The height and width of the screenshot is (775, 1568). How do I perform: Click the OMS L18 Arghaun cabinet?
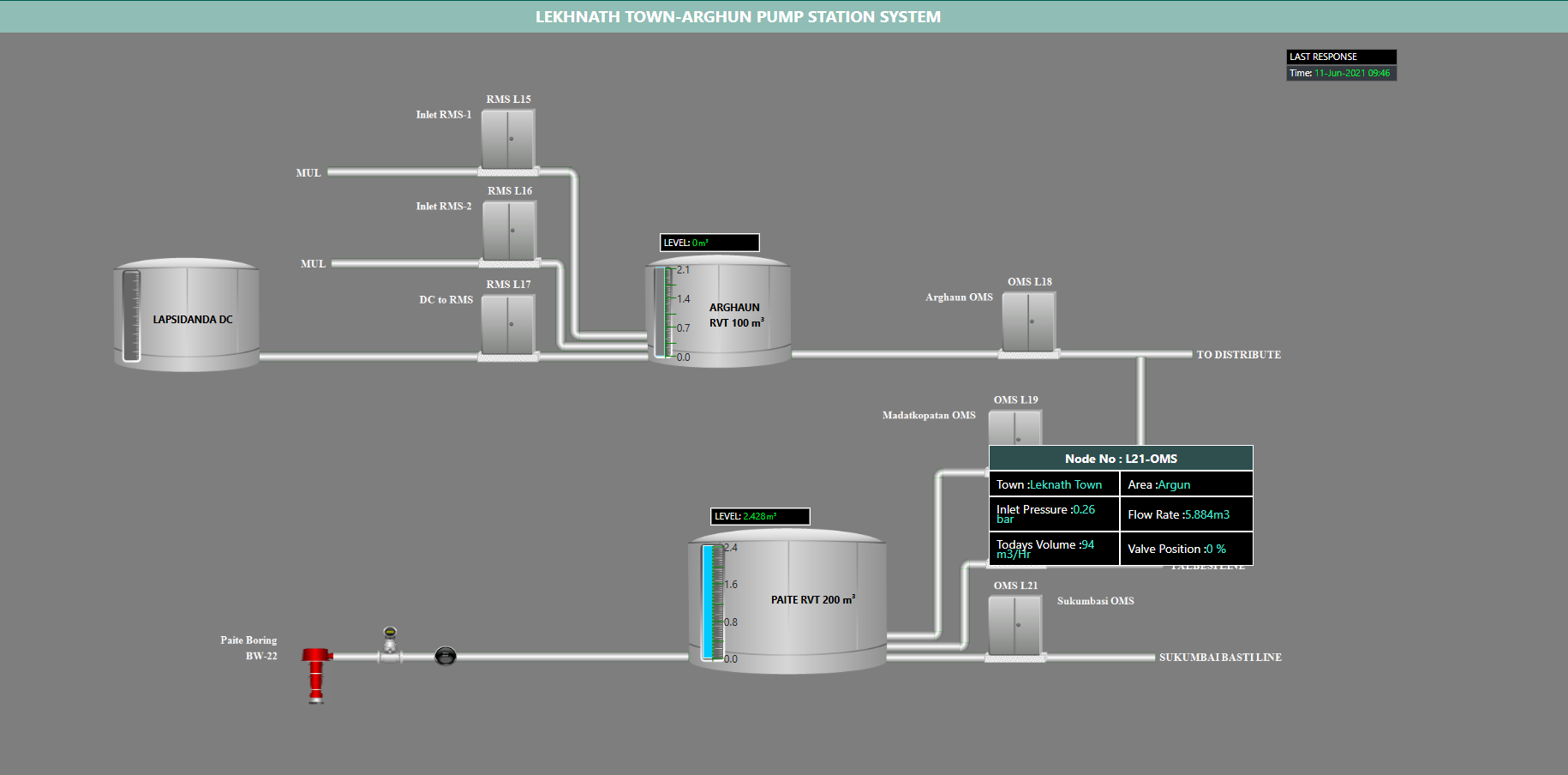[1029, 321]
